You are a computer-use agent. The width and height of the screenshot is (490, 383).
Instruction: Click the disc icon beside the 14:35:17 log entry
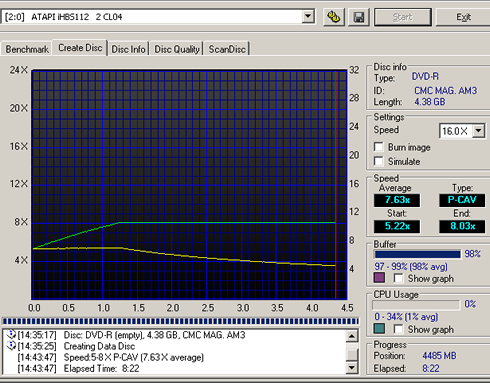tap(11, 334)
